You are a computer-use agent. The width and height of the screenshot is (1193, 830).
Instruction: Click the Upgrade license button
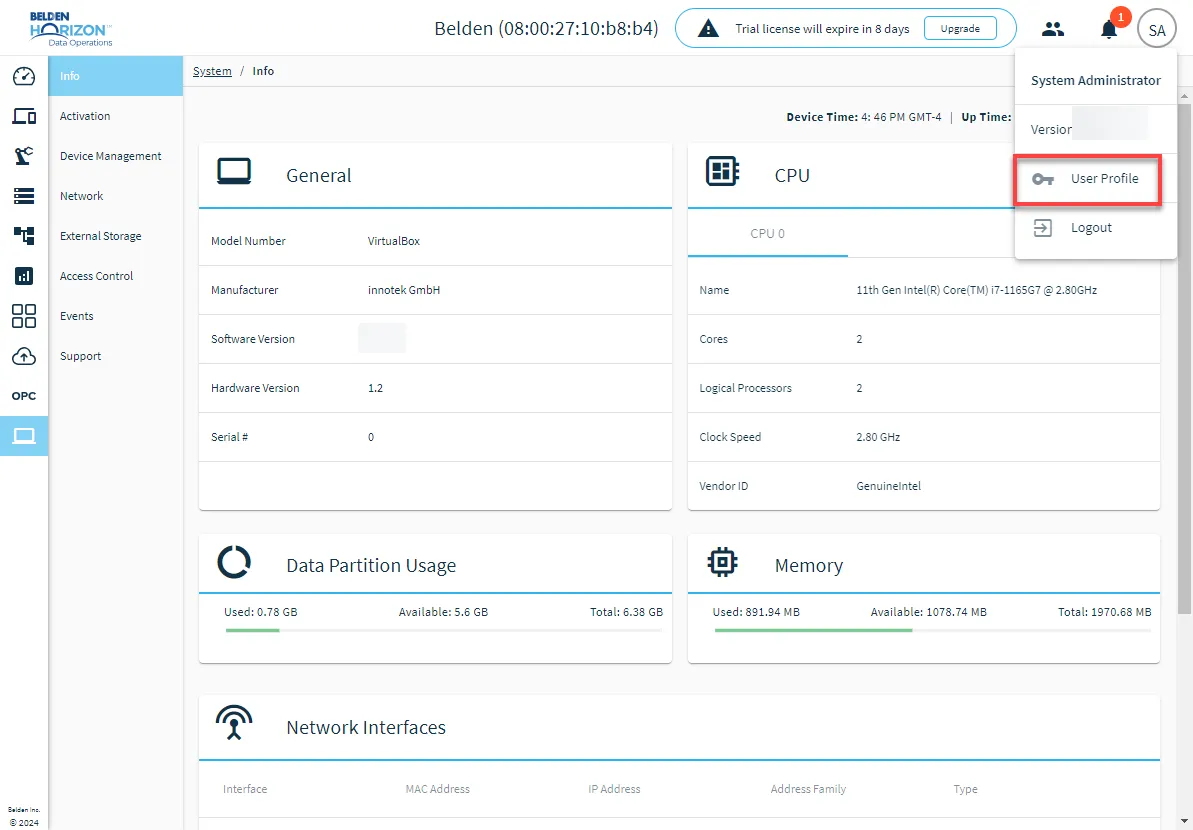coord(960,29)
